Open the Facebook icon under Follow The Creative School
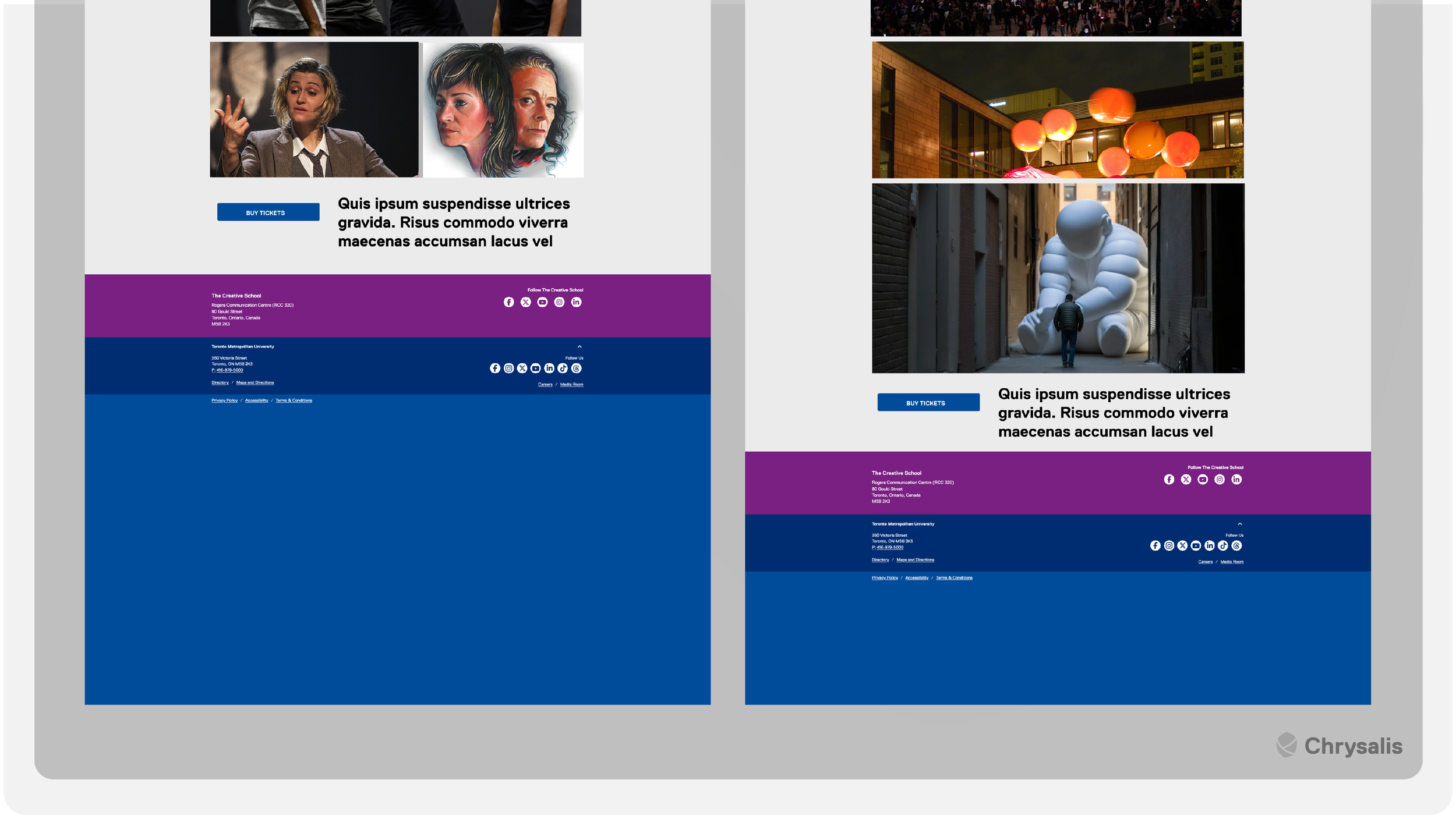Screen dimensions: 1456x819 click(x=508, y=302)
